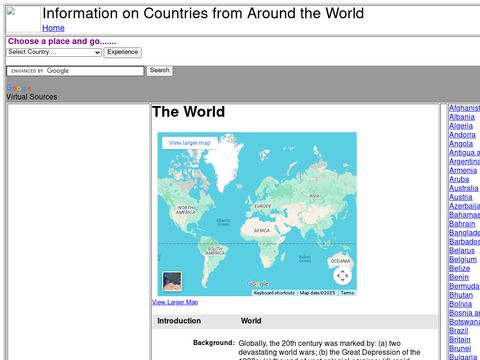The width and height of the screenshot is (480, 360).
Task: Click the EUROPE label on the map
Action: pyautogui.click(x=263, y=206)
